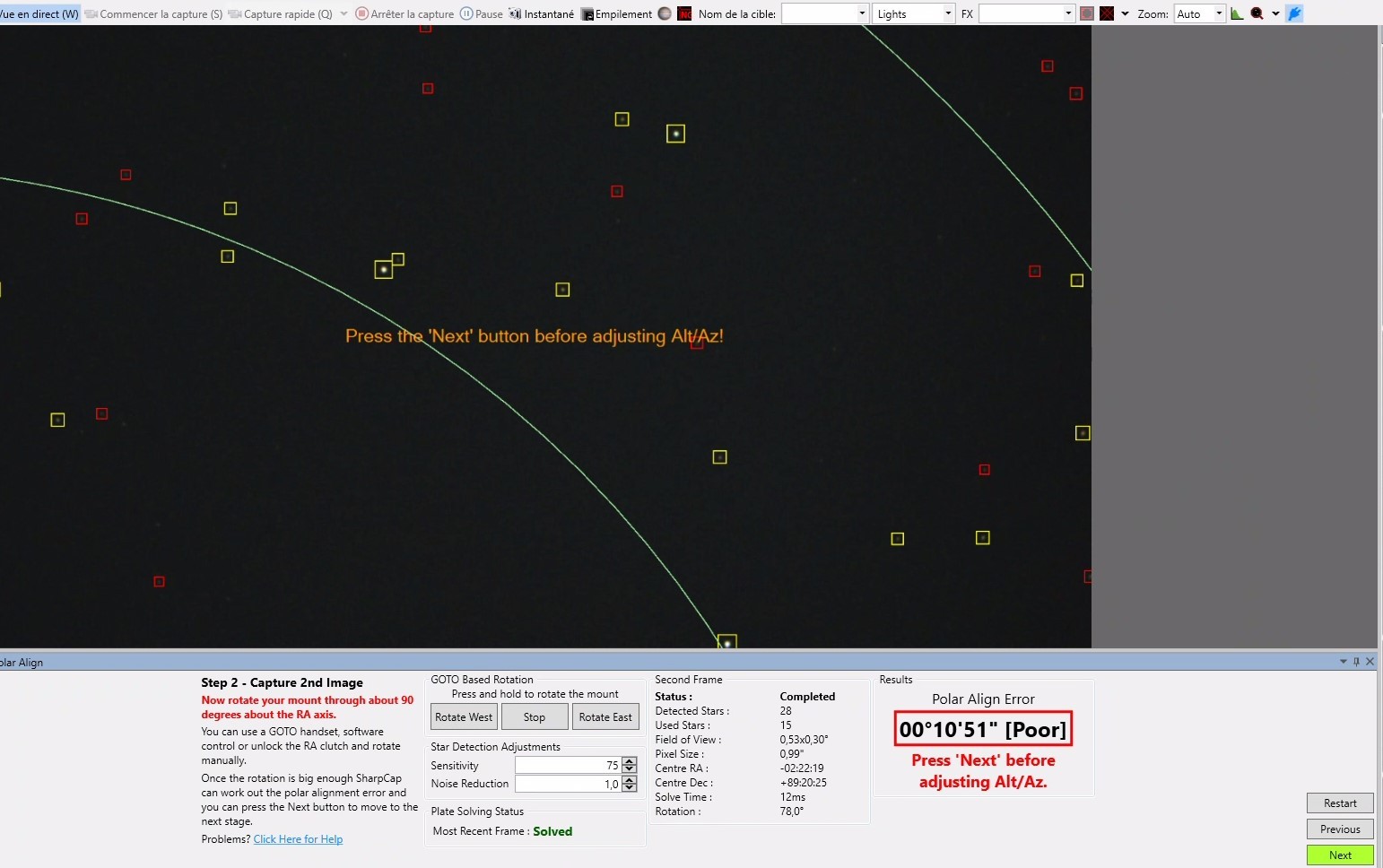Screen dimensions: 1383x868
Task: Open the Nom de la cible combo box
Action: tap(824, 13)
